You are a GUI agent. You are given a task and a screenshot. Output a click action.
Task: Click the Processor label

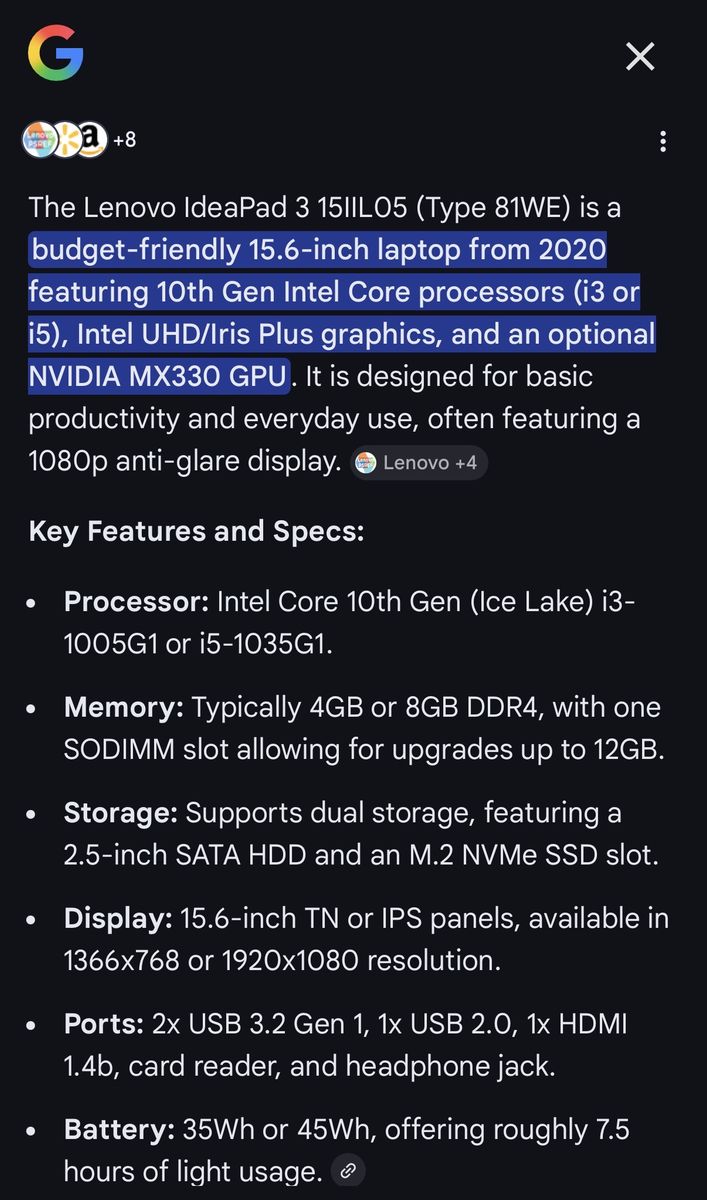coord(136,602)
